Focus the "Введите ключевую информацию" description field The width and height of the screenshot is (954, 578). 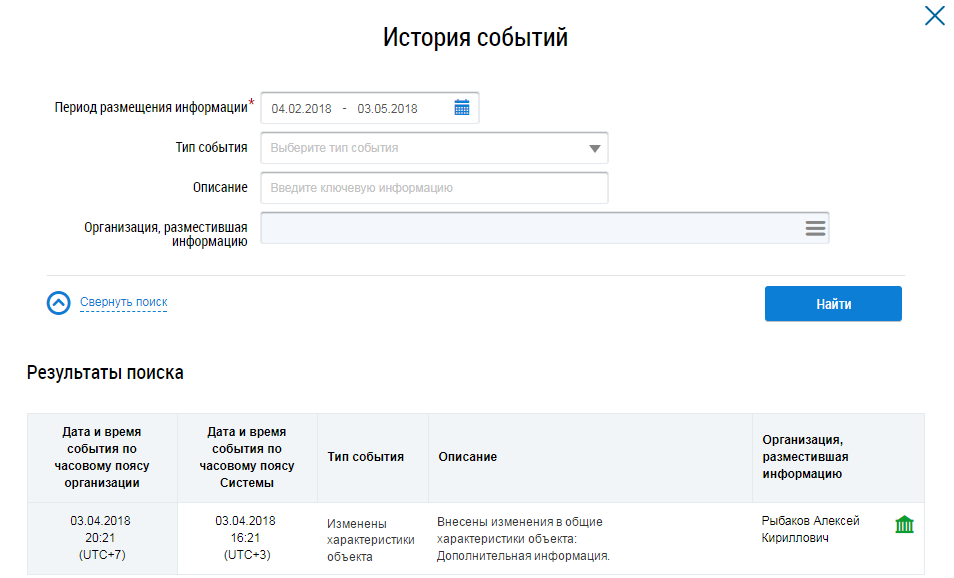(x=434, y=188)
